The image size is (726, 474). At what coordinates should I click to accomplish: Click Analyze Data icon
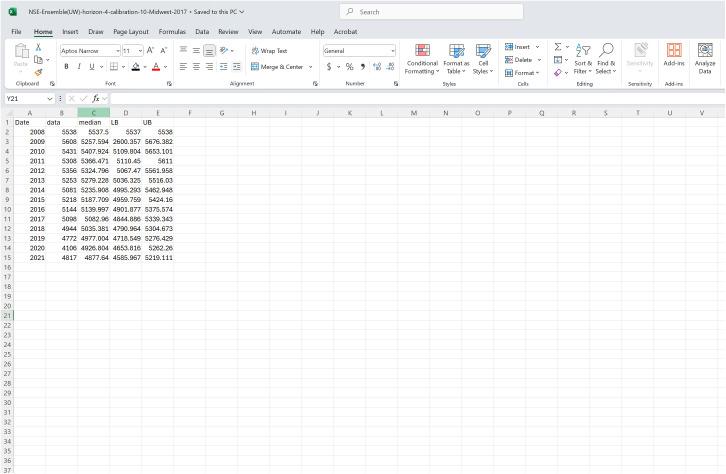click(705, 59)
